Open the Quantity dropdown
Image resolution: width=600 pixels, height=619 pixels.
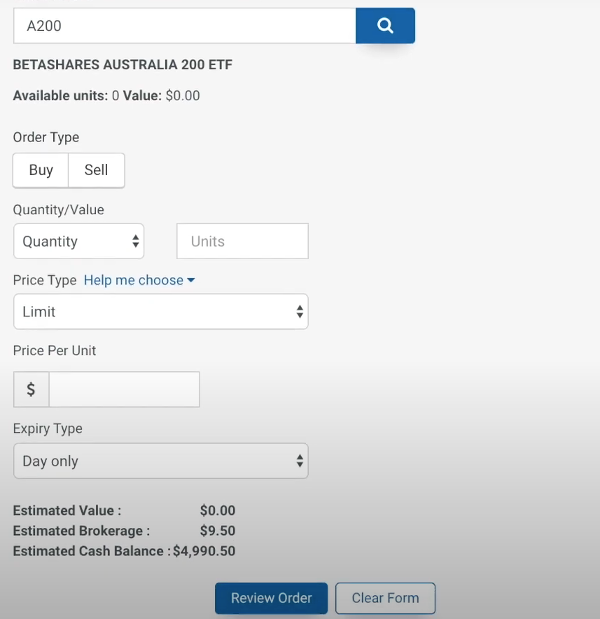[79, 241]
